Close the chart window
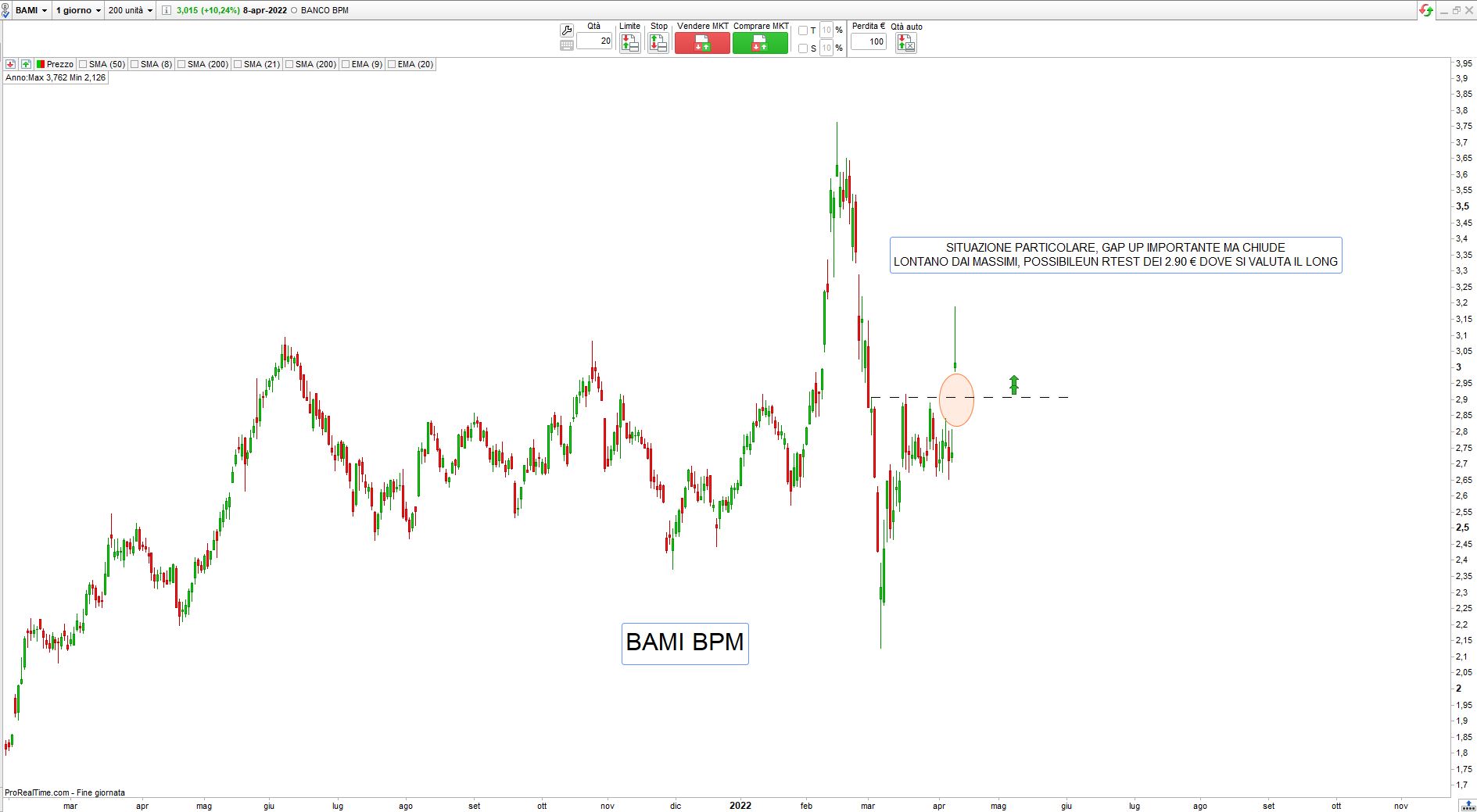1477x812 pixels. pyautogui.click(x=1468, y=10)
